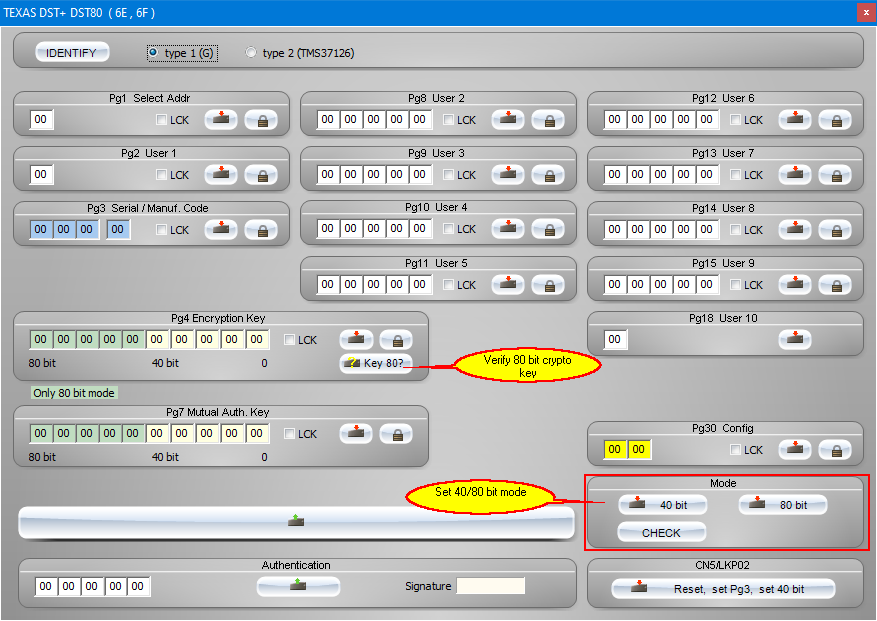
Task: Toggle LCK checkbox for Pg8 User 2
Action: point(448,119)
